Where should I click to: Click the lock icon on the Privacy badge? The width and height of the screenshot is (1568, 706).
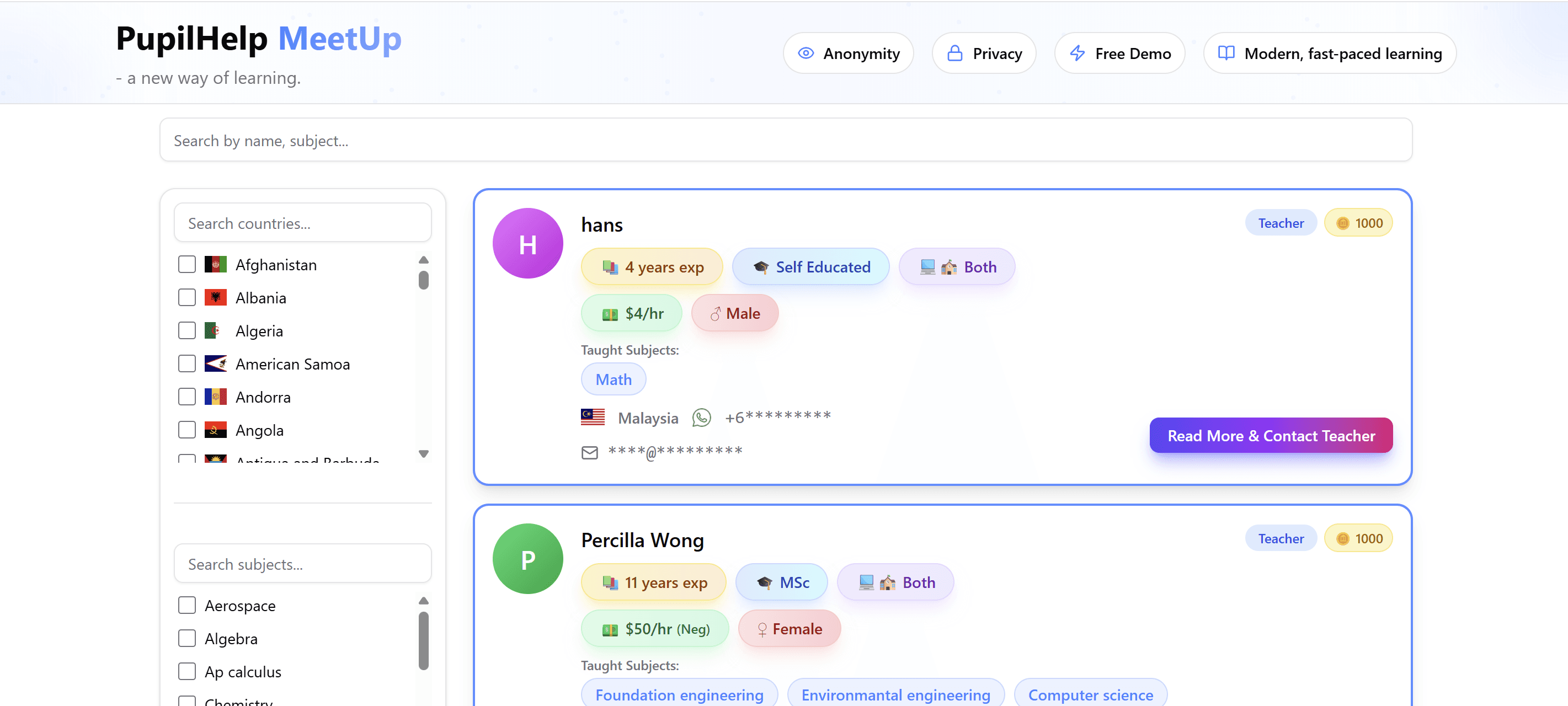(x=954, y=53)
